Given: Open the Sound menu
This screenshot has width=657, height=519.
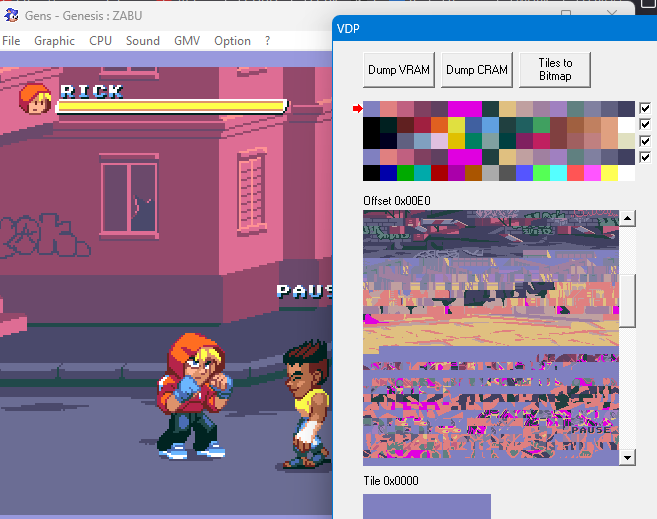Looking at the screenshot, I should tap(143, 41).
